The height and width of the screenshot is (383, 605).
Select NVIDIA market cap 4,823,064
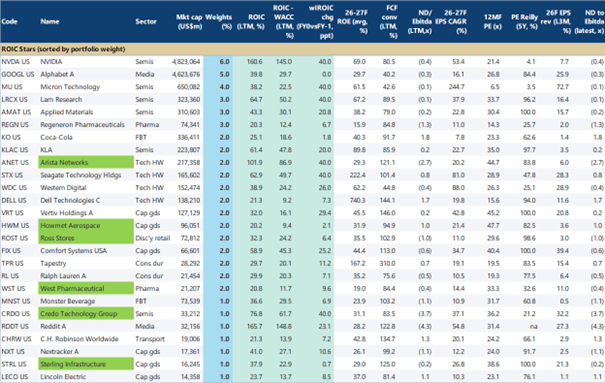(186, 62)
